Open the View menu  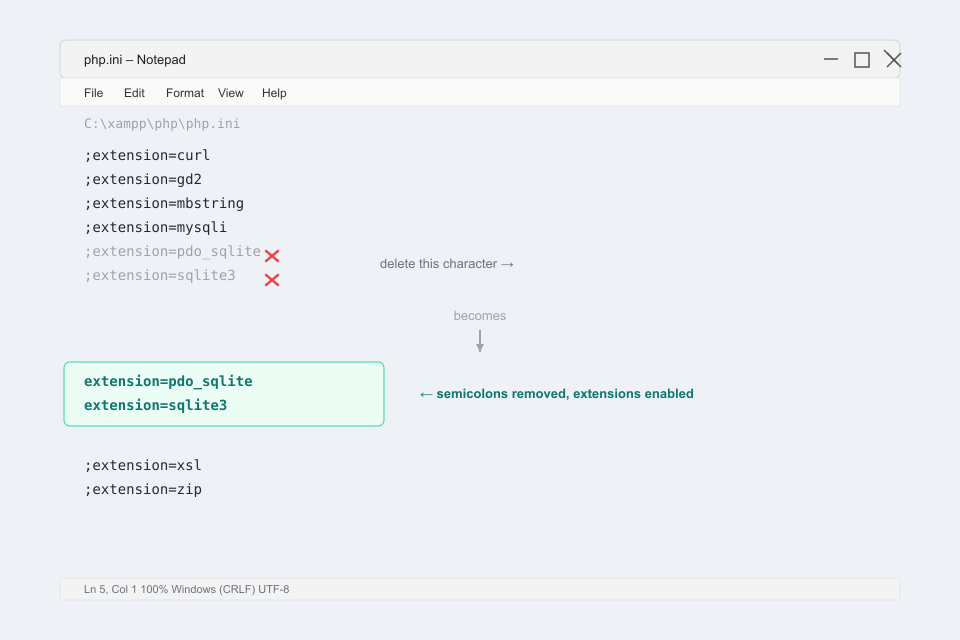pos(231,93)
